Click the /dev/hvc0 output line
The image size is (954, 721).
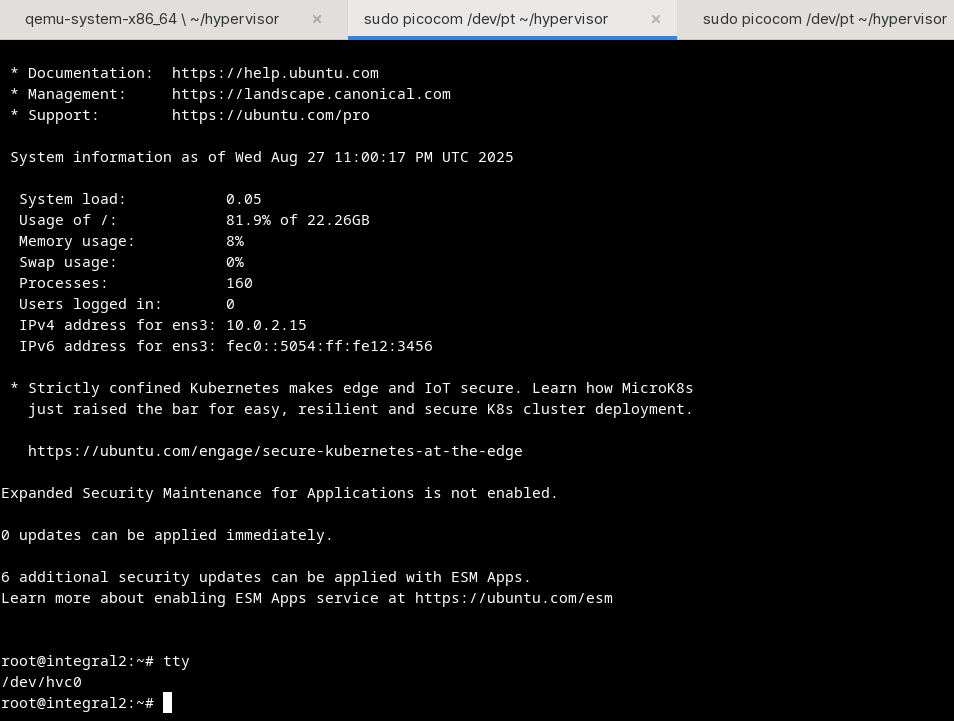coord(41,682)
